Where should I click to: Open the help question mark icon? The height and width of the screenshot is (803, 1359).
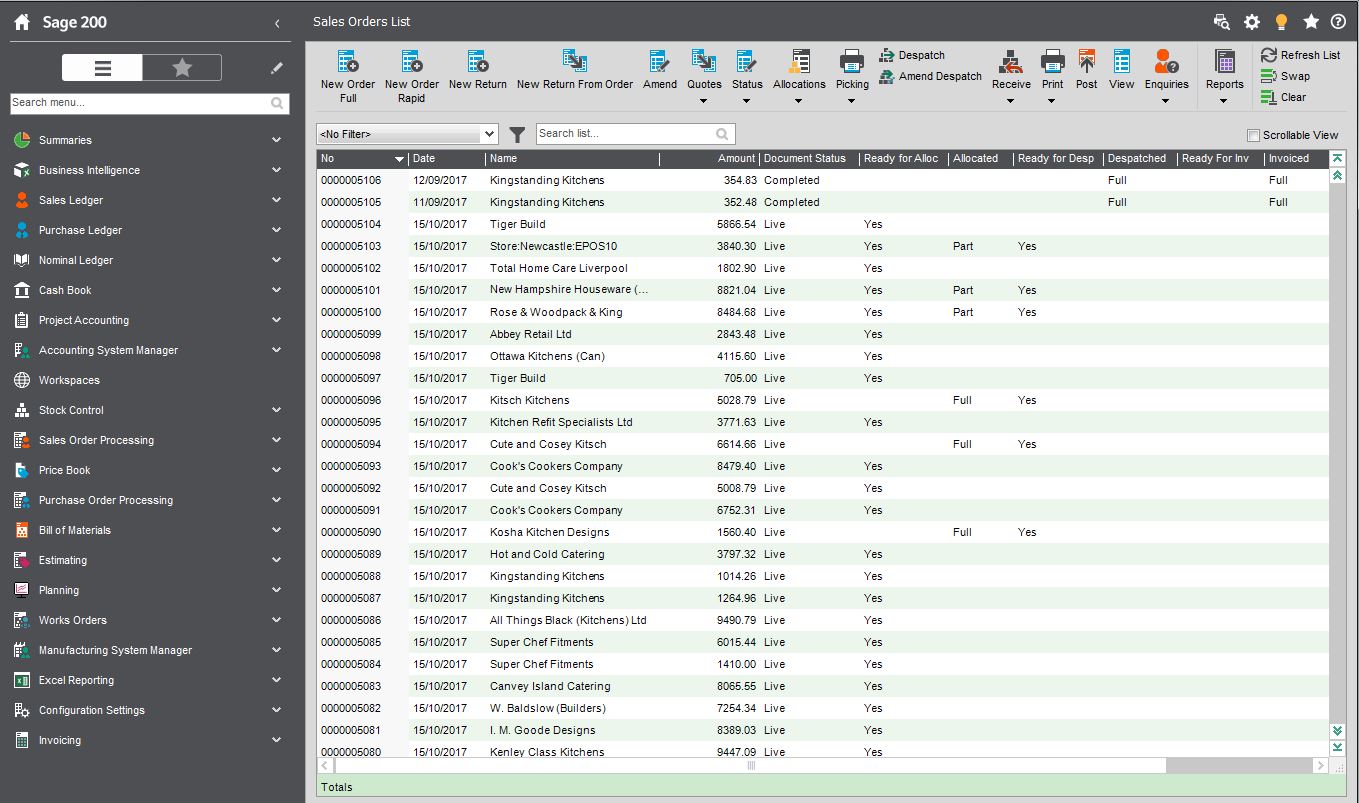point(1338,22)
